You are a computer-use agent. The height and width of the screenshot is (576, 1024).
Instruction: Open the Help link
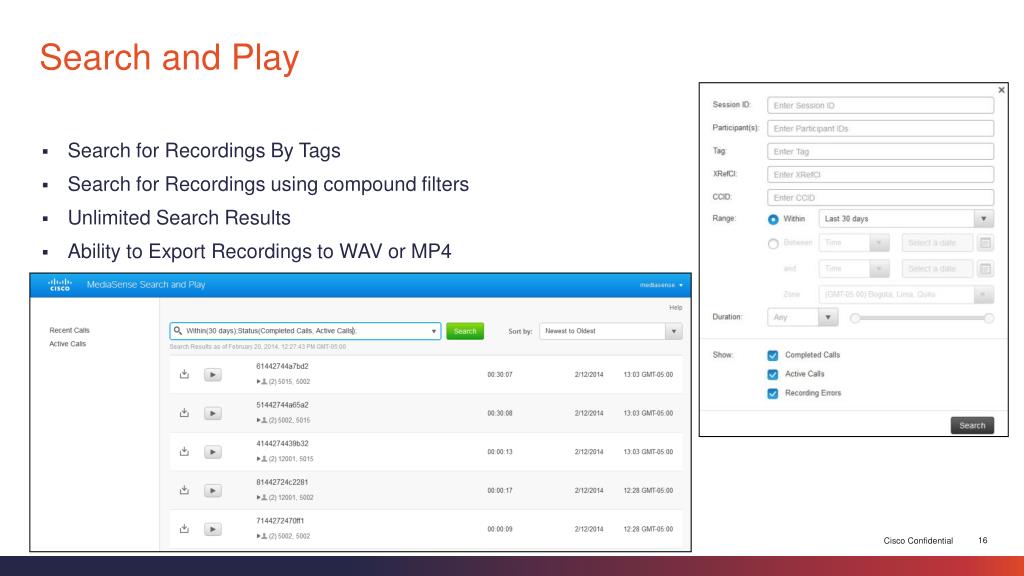pos(675,308)
